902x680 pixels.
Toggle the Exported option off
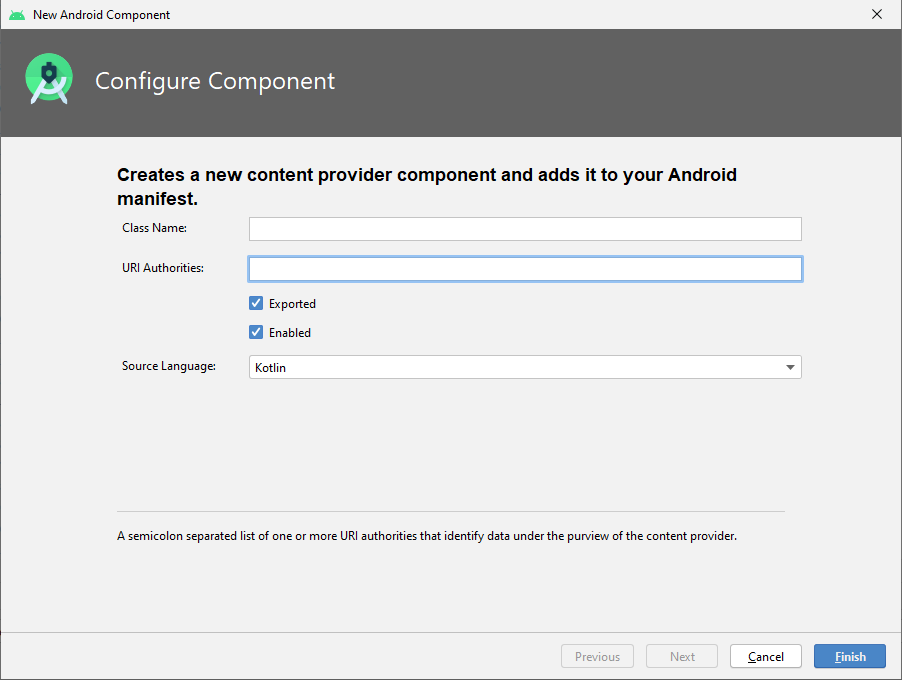(256, 303)
